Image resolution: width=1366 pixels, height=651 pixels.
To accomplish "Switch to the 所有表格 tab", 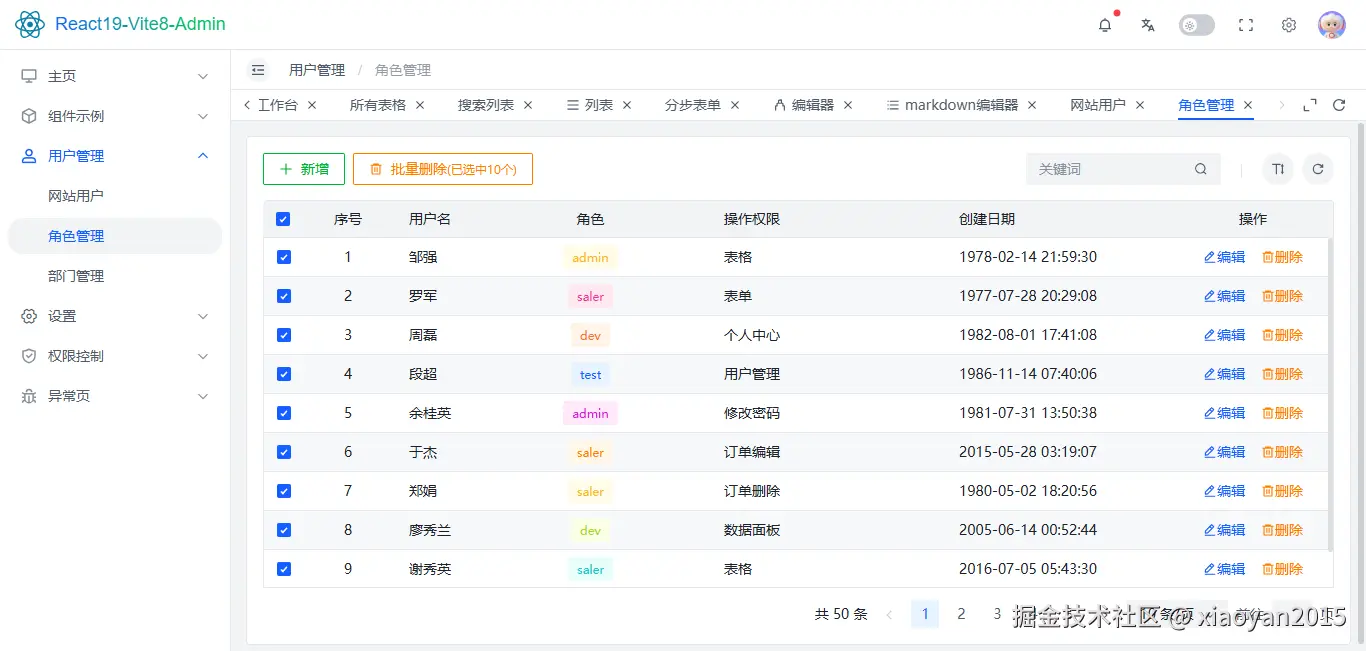I will tap(378, 105).
